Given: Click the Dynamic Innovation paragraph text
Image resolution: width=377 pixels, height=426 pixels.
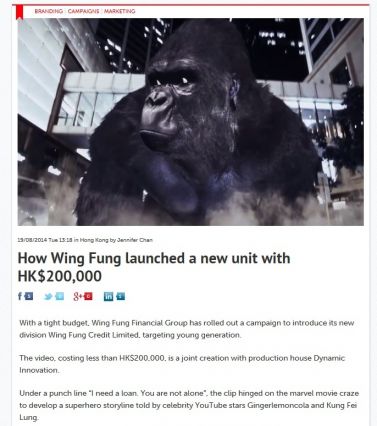Looking at the screenshot, I should pyautogui.click(x=182, y=364).
